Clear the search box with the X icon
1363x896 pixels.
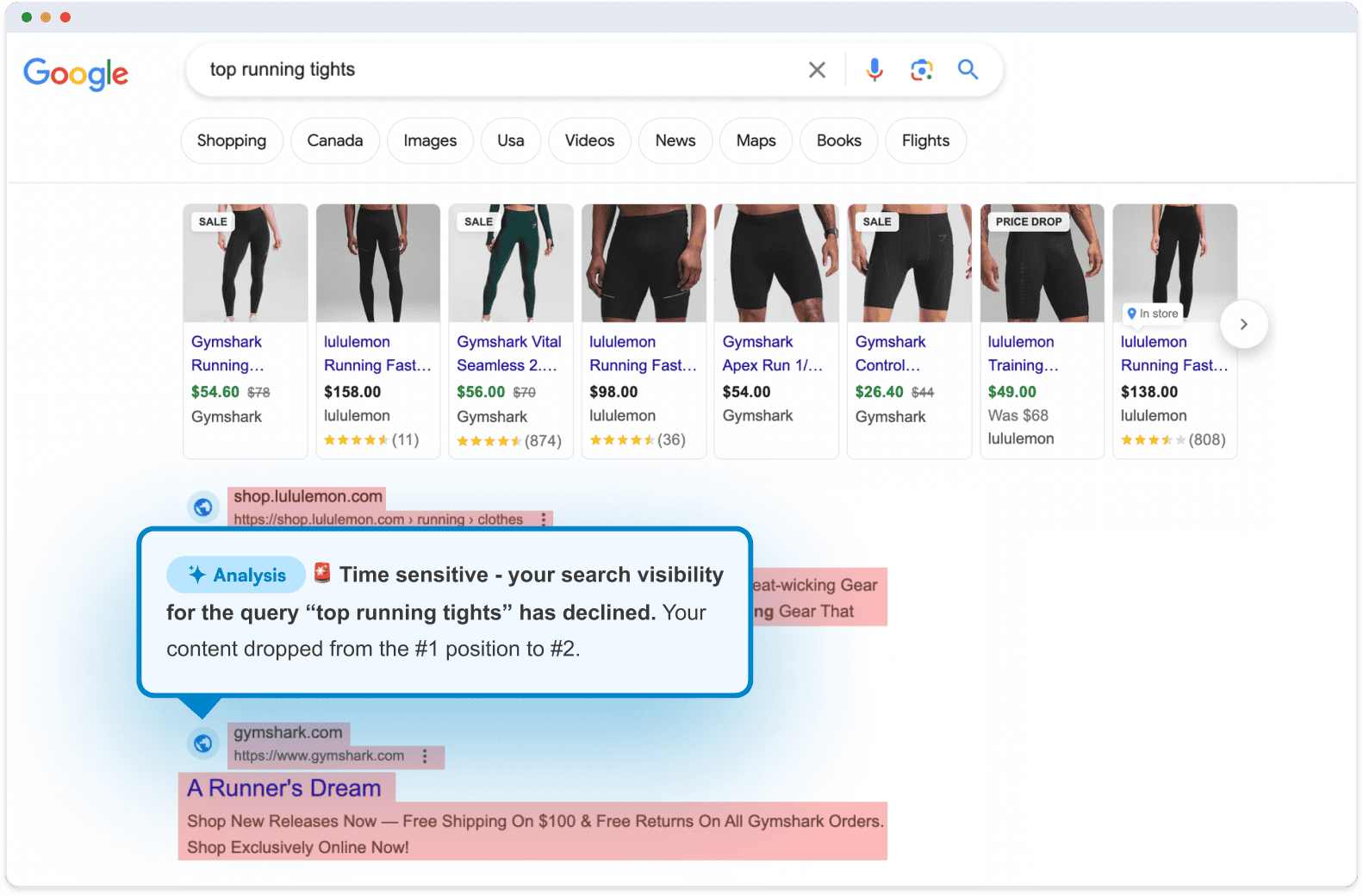[817, 70]
